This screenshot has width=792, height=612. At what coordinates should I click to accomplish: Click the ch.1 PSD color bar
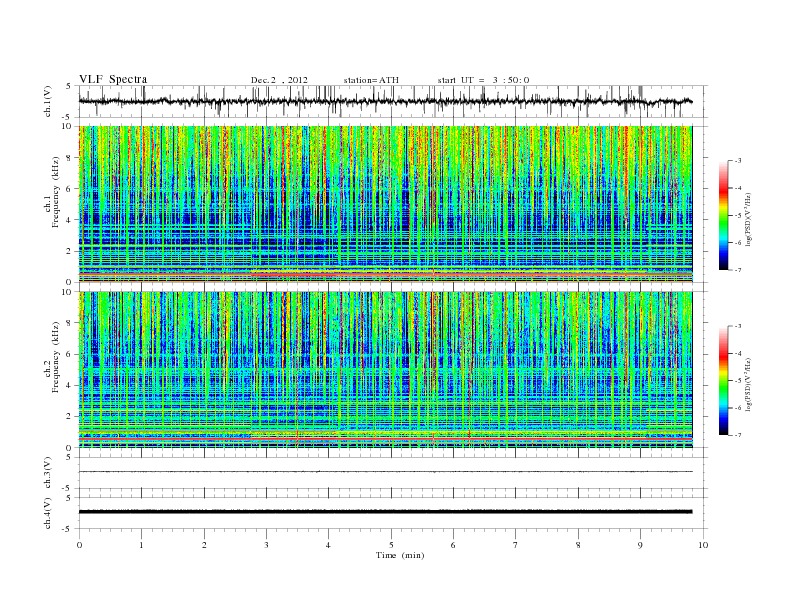pyautogui.click(x=723, y=215)
